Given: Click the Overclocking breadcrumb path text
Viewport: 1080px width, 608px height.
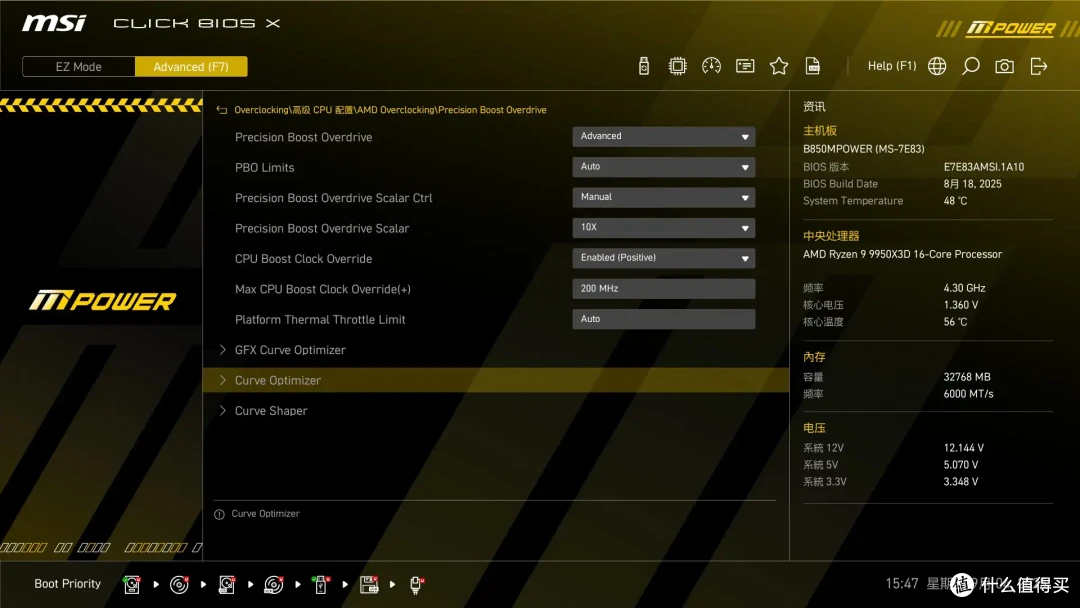Looking at the screenshot, I should click(390, 110).
